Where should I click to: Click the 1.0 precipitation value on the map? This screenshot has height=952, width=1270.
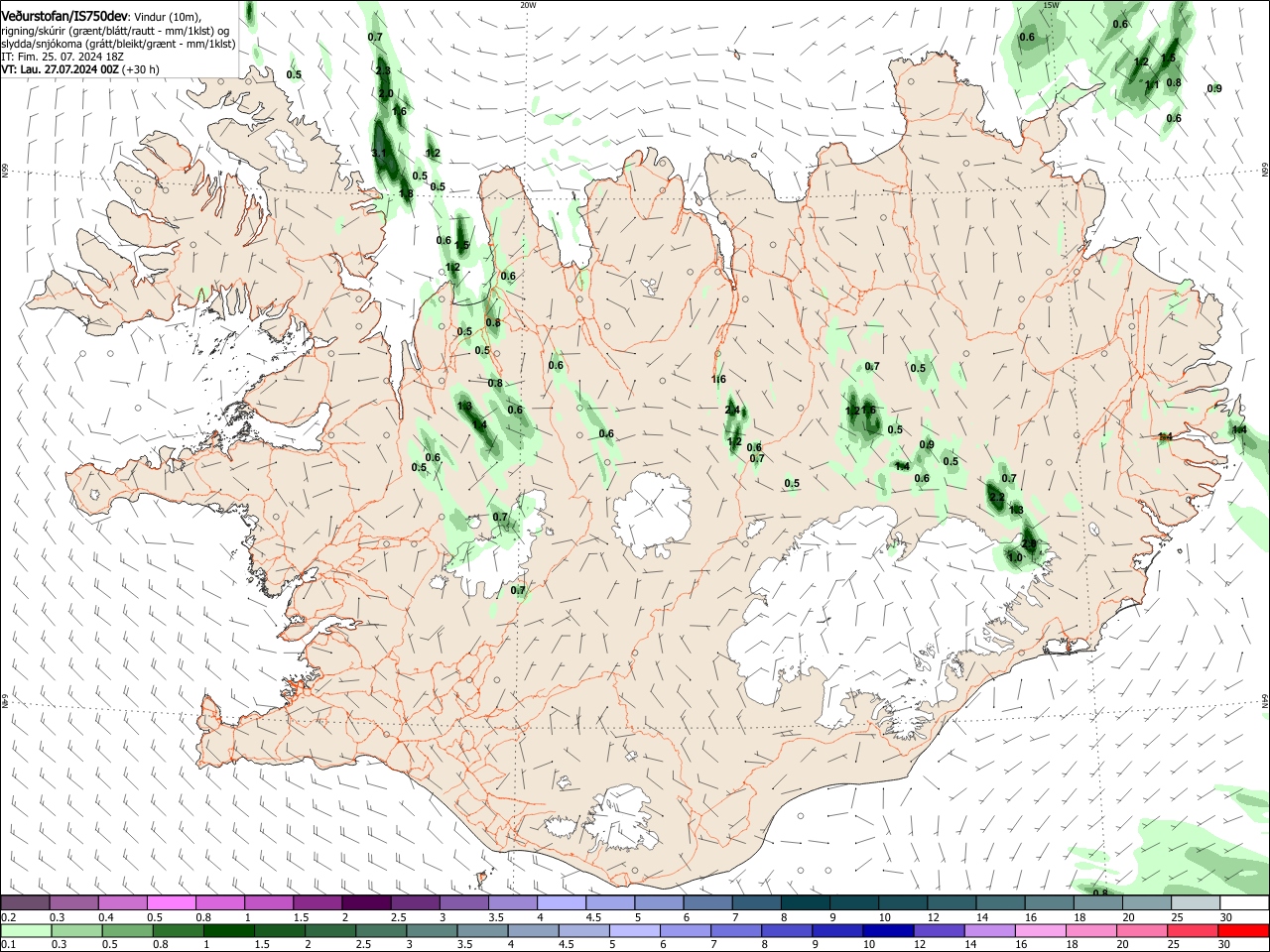point(1014,557)
